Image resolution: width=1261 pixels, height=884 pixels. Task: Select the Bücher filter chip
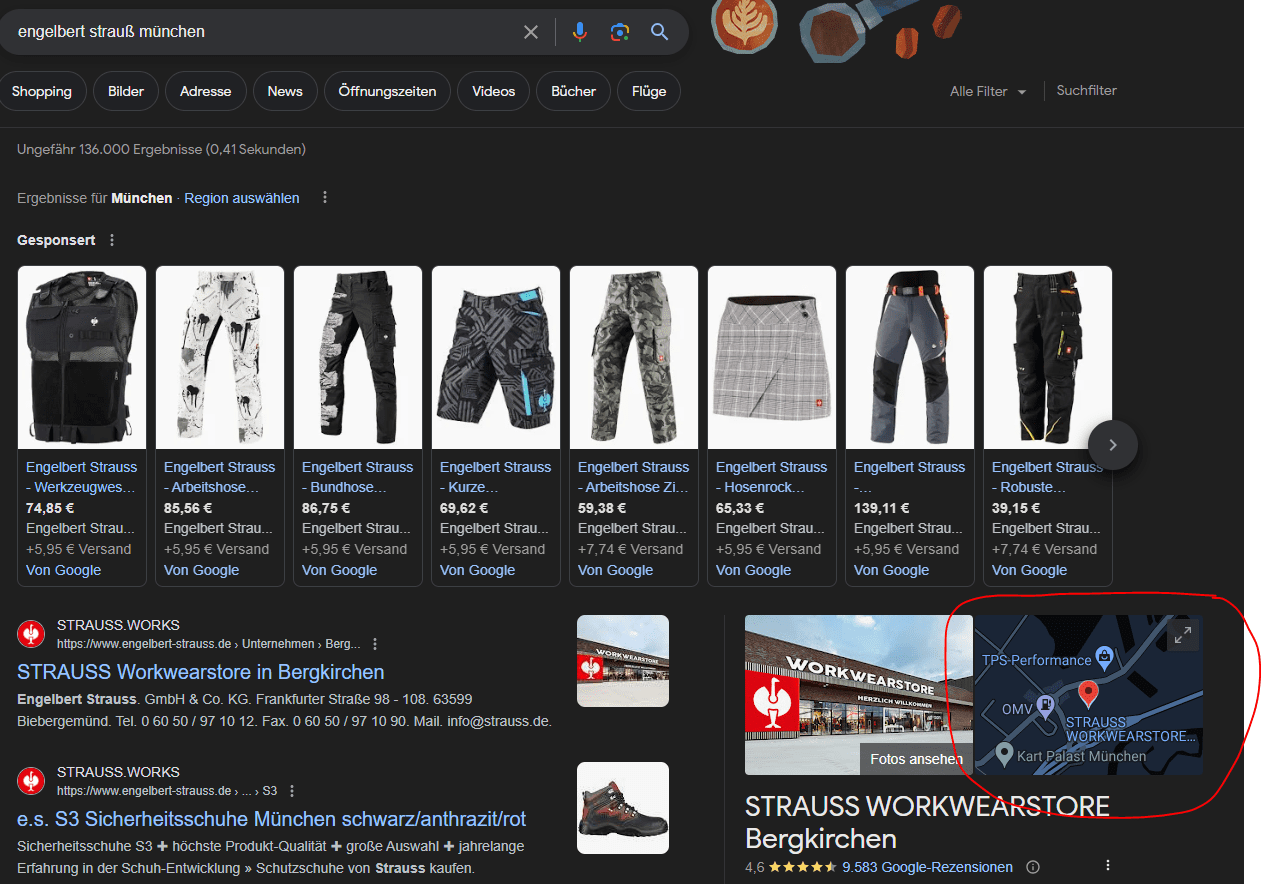(573, 91)
